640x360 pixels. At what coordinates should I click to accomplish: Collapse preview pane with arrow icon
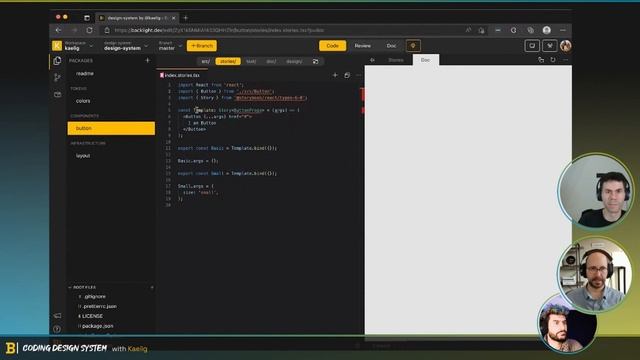[372, 60]
